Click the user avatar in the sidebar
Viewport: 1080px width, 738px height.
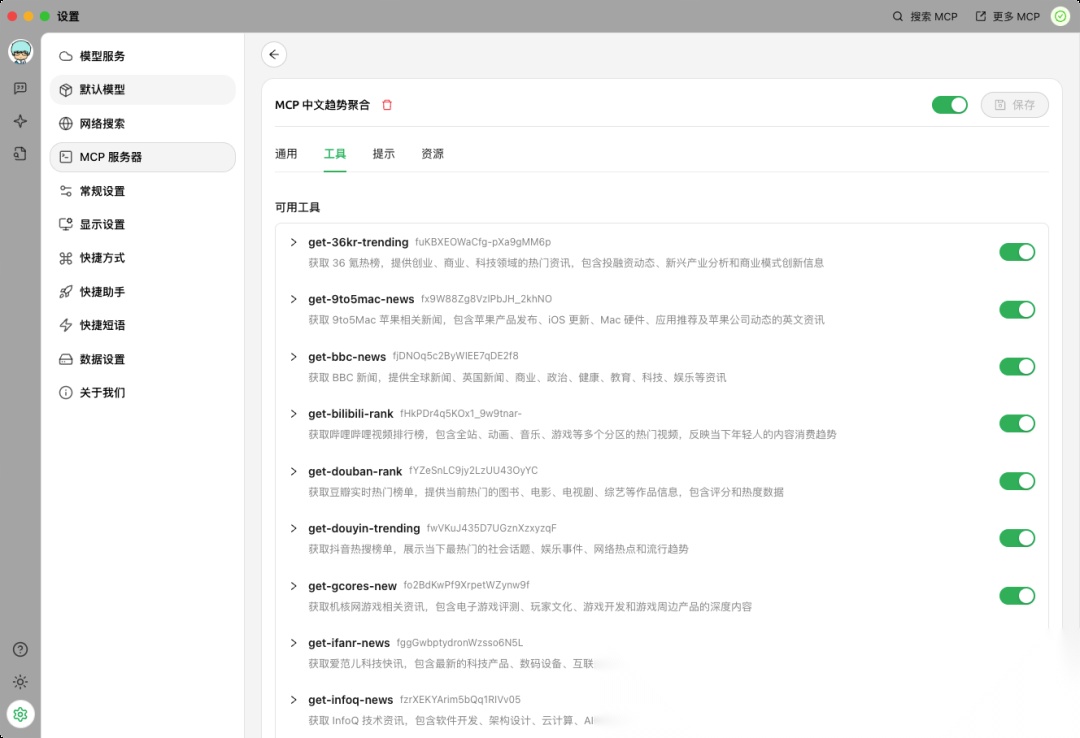click(x=20, y=52)
